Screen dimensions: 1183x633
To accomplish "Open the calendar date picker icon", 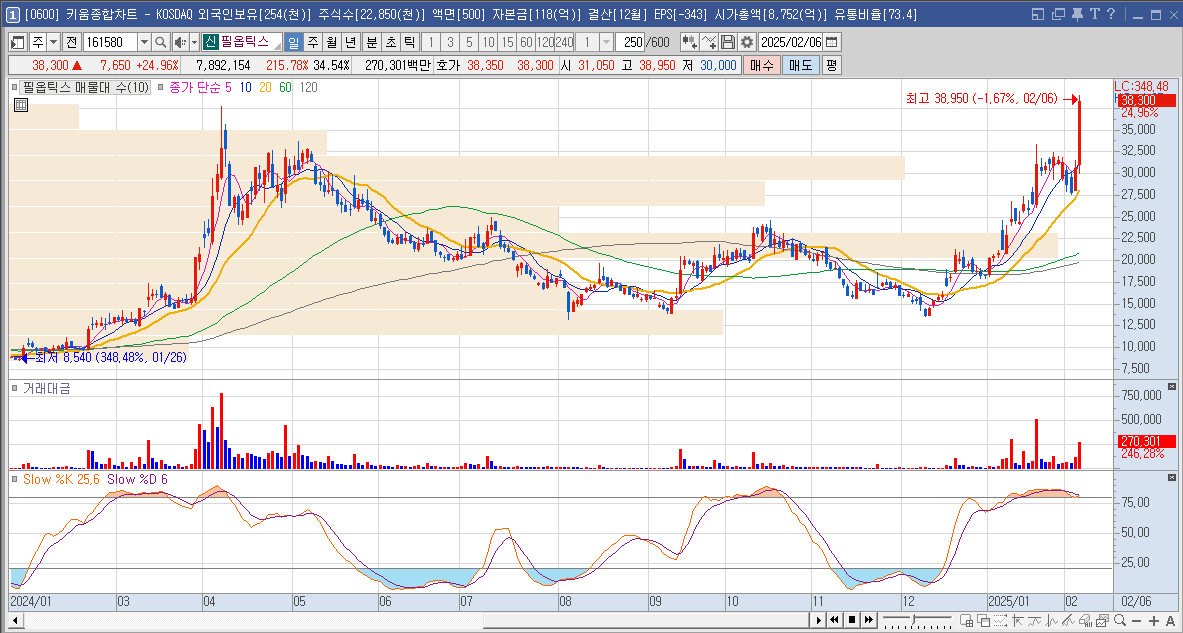I will (832, 41).
